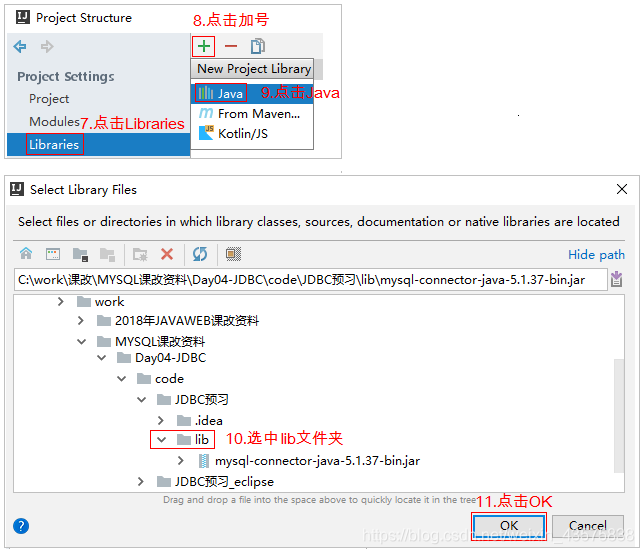Open Modules settings item
644x554 pixels.
pyautogui.click(x=54, y=122)
